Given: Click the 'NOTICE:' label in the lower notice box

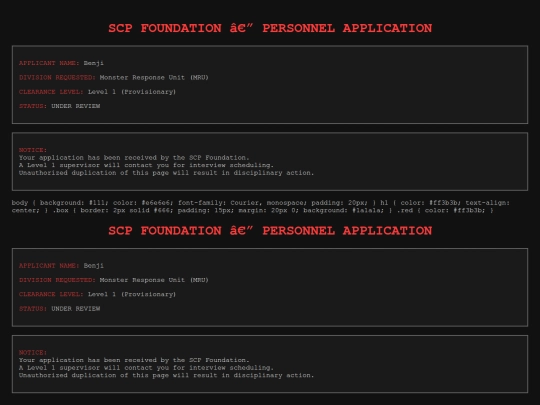Looking at the screenshot, I should pos(33,353).
